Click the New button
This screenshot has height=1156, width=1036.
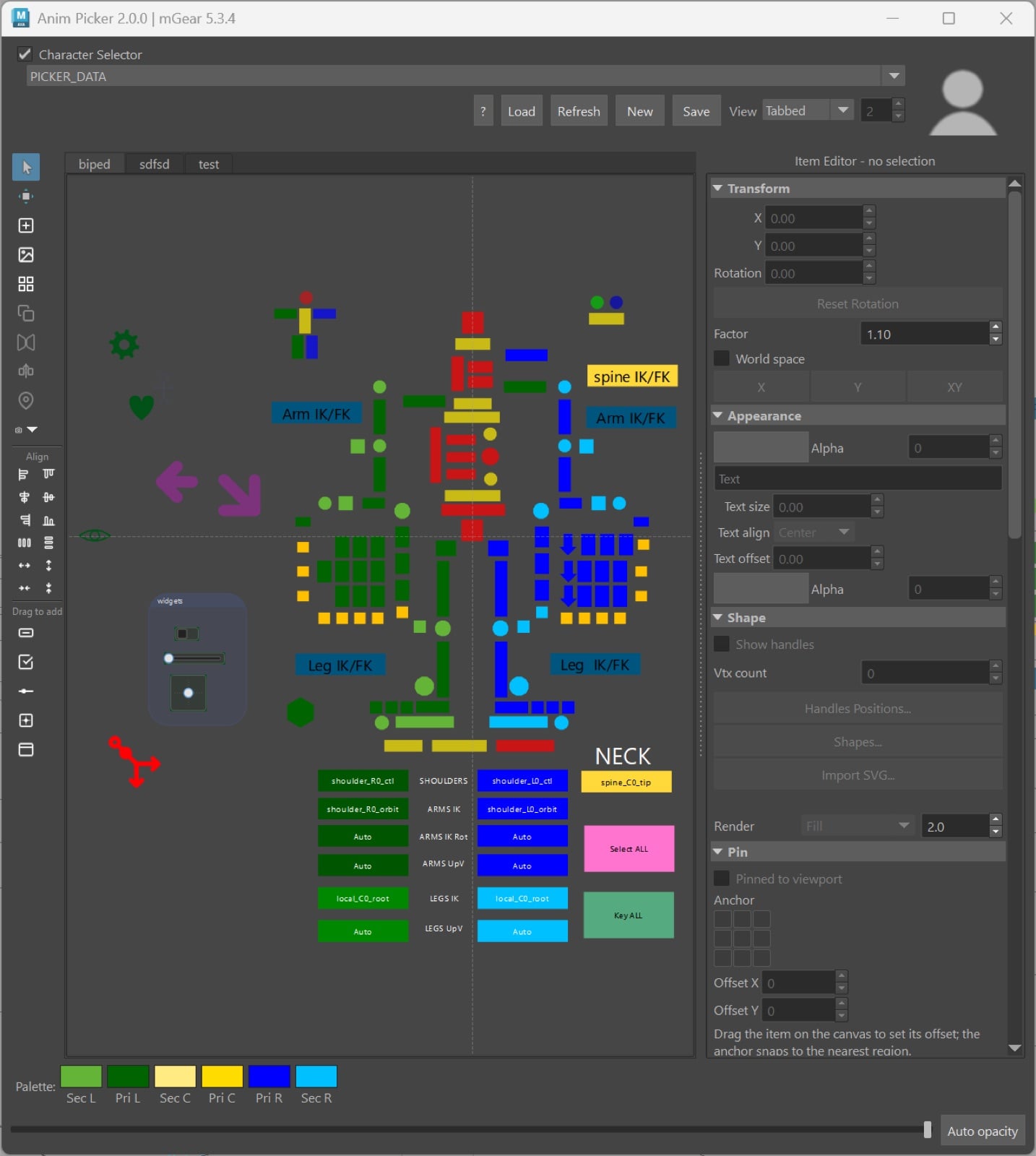click(640, 111)
